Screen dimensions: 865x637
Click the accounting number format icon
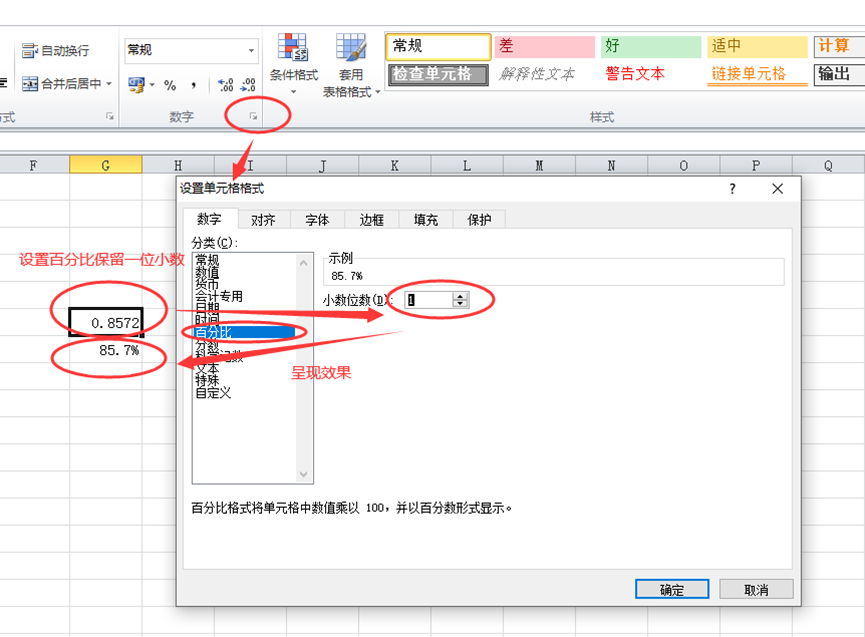136,85
